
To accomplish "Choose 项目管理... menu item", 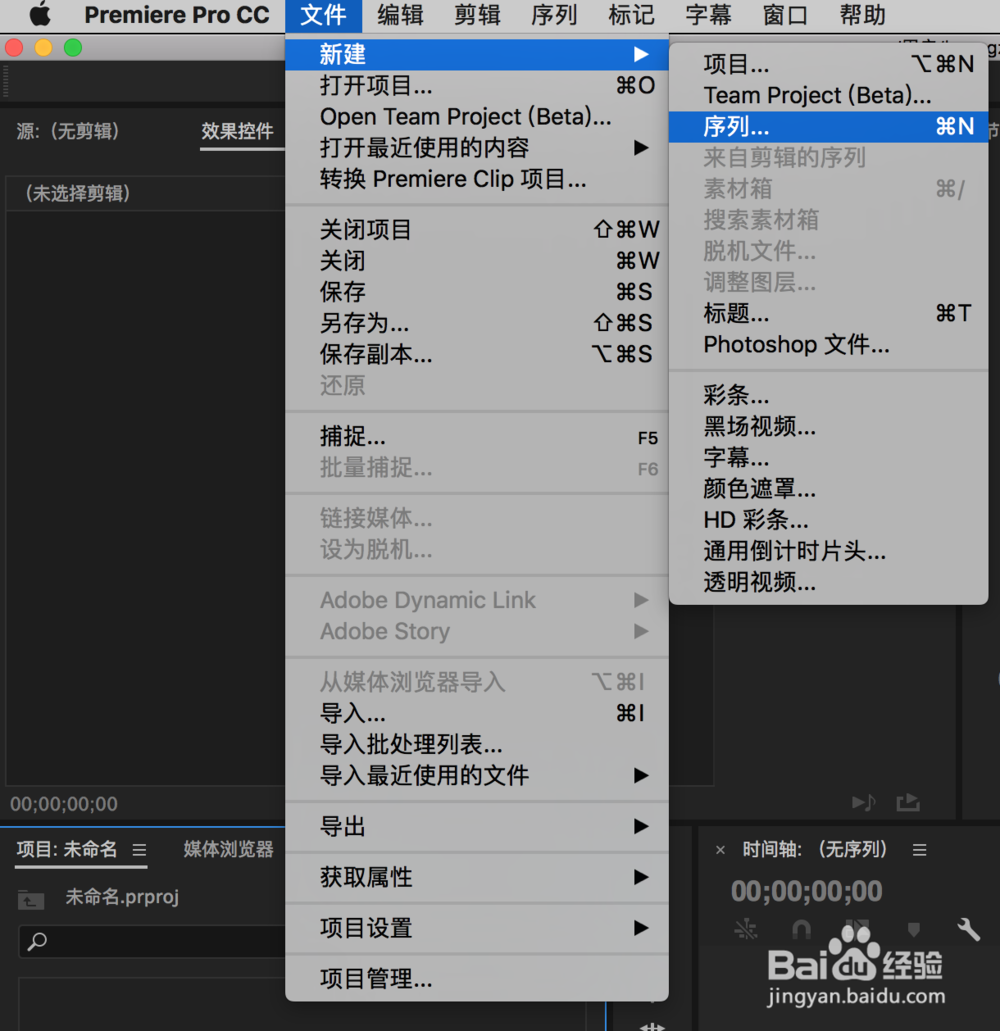I will pyautogui.click(x=477, y=979).
